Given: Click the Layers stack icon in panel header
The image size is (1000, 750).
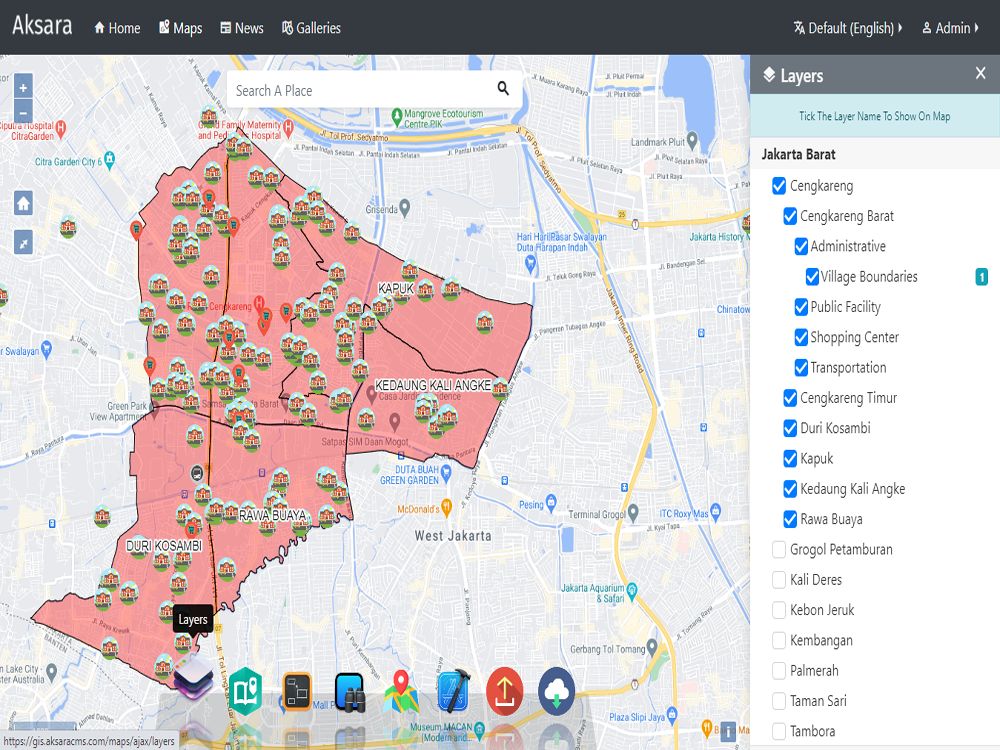Looking at the screenshot, I should point(769,75).
